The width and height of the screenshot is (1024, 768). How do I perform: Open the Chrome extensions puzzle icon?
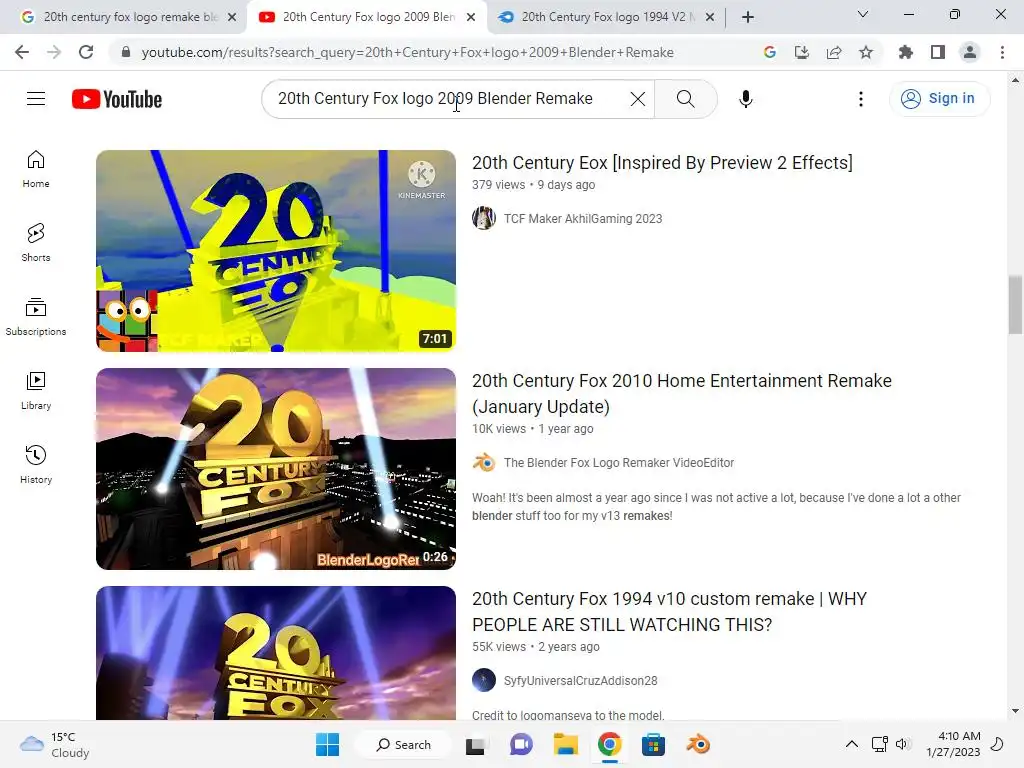[906, 52]
